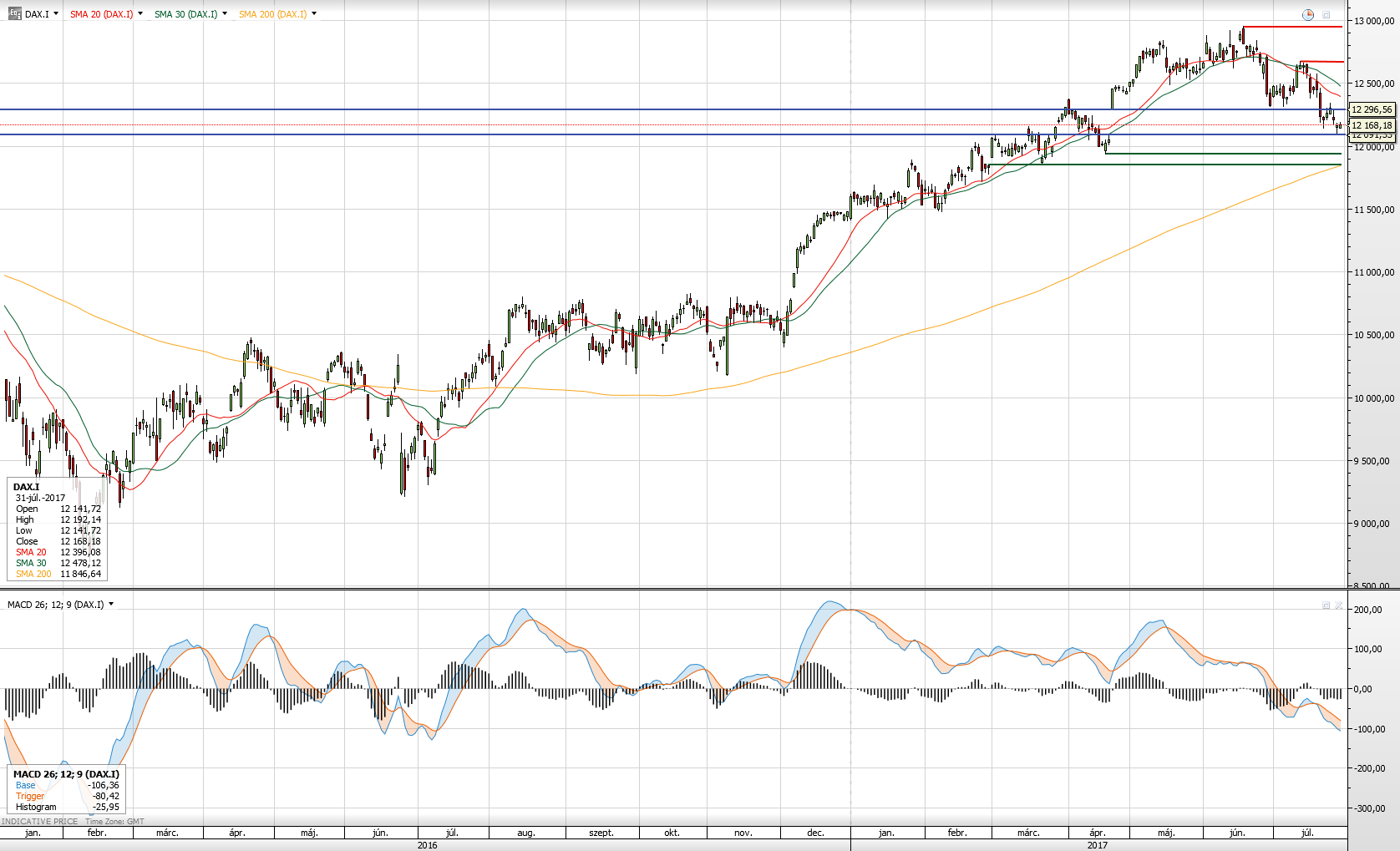Screen dimensions: 1400x851
Task: Click the SMA 200 (DAX.I) orange label
Action: (272, 14)
